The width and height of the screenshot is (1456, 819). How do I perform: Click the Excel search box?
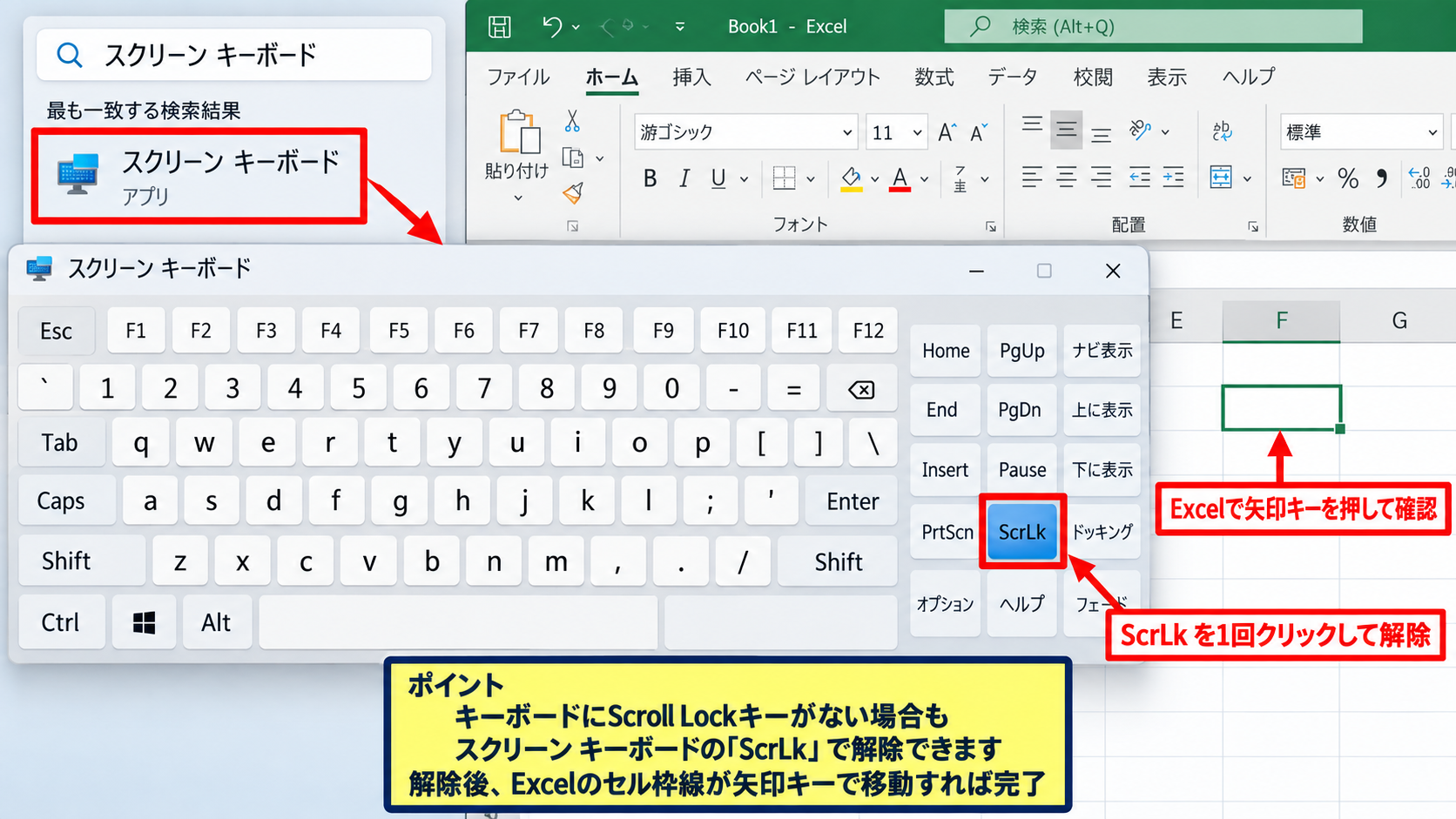[x=1153, y=26]
